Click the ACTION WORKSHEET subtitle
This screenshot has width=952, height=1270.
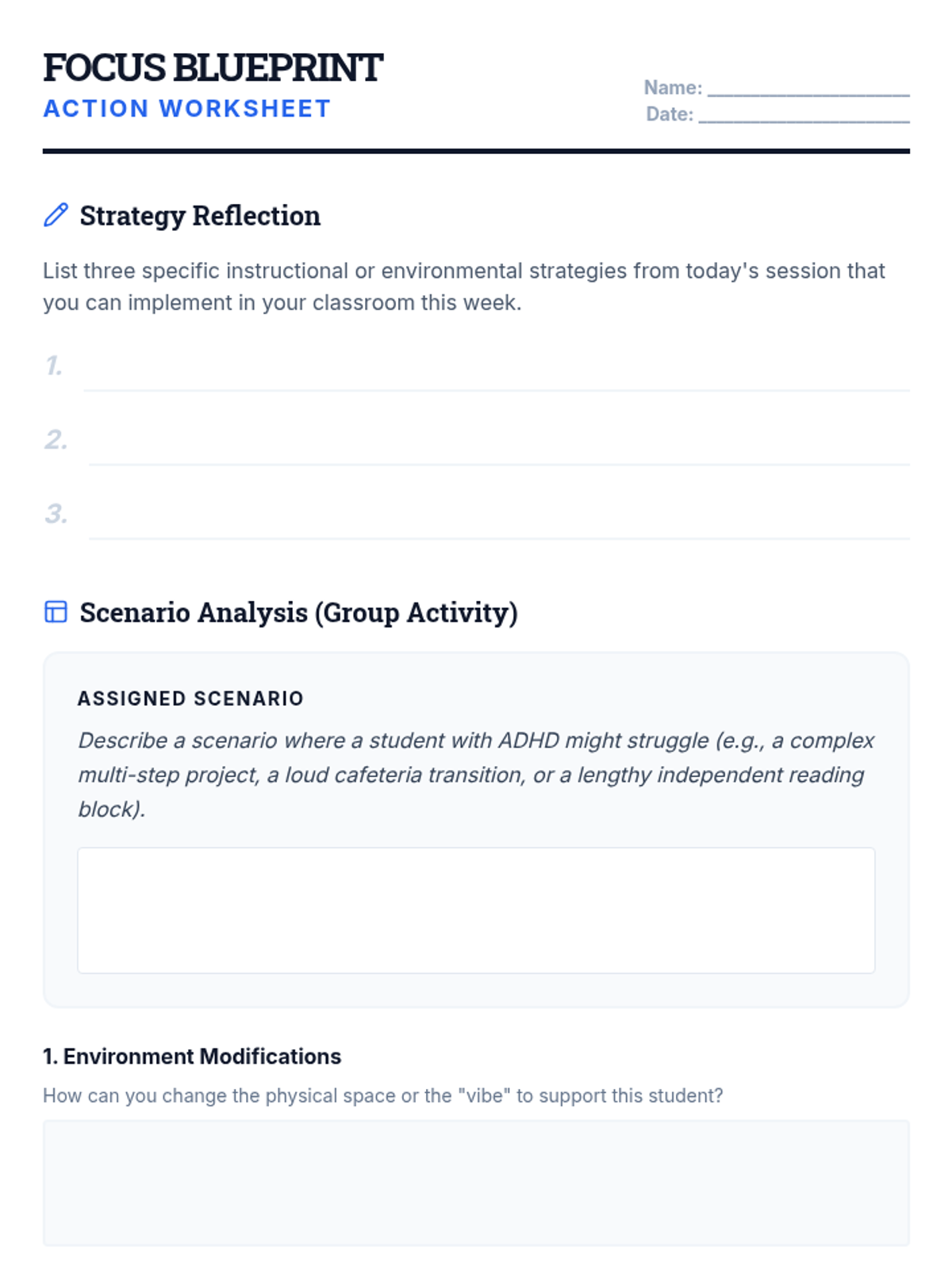point(186,109)
